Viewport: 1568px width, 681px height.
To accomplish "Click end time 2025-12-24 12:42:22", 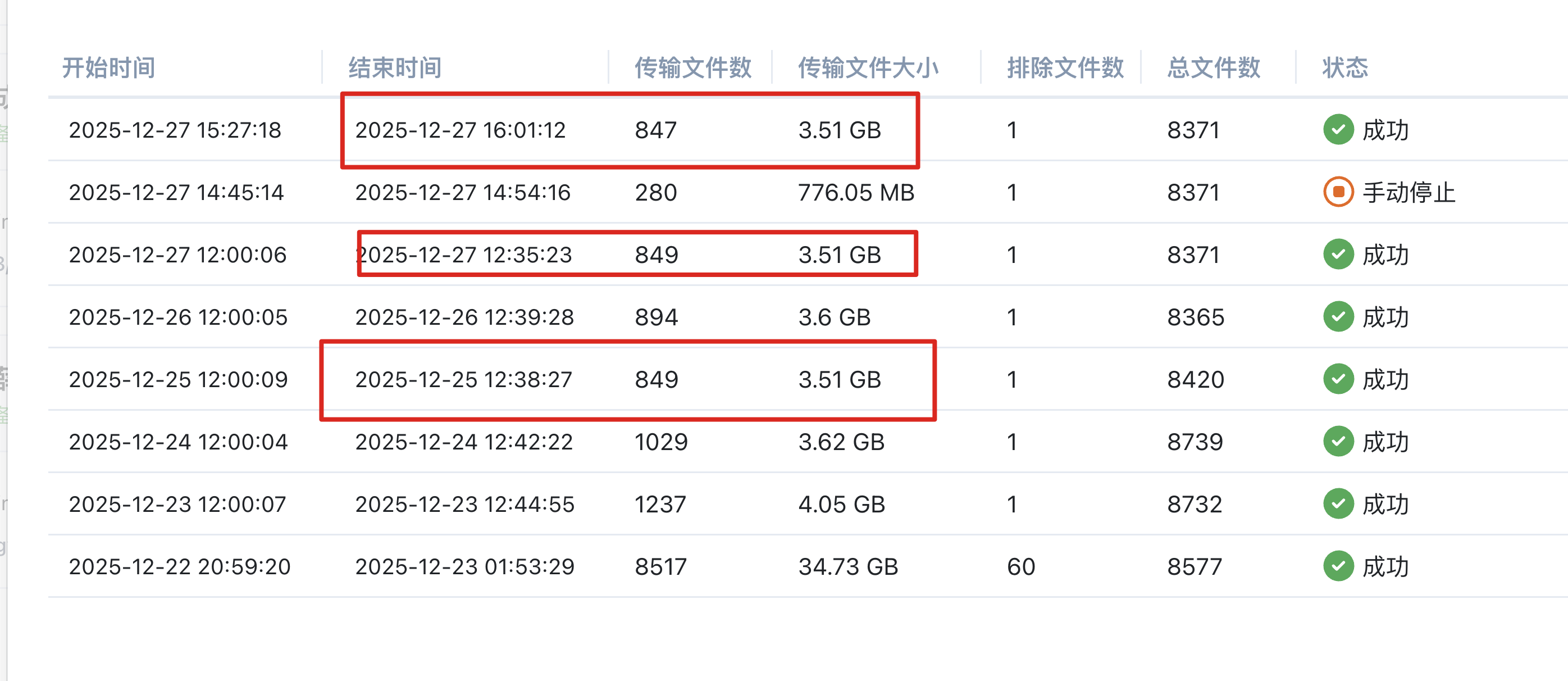I will pyautogui.click(x=464, y=442).
